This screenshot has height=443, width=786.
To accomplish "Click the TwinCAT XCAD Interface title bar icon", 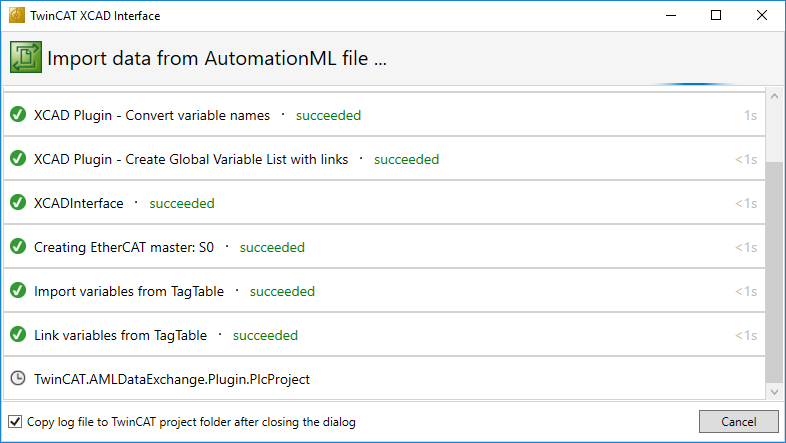I will point(17,15).
